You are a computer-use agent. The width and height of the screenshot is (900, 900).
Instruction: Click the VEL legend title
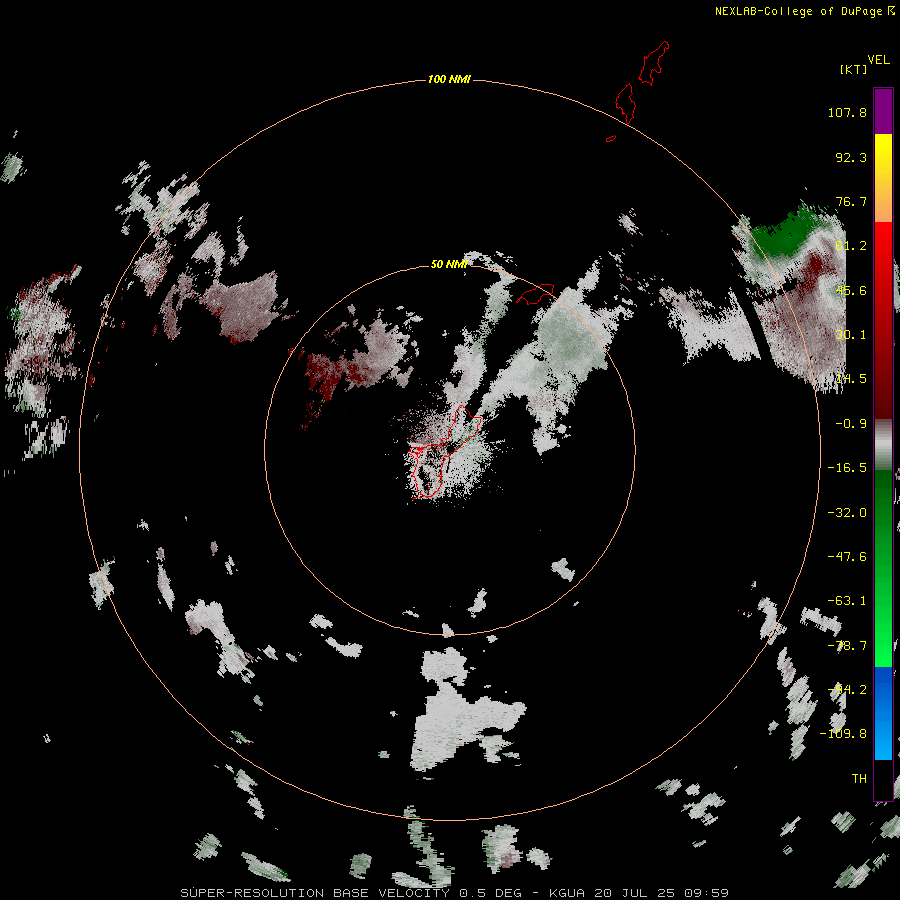pos(878,60)
